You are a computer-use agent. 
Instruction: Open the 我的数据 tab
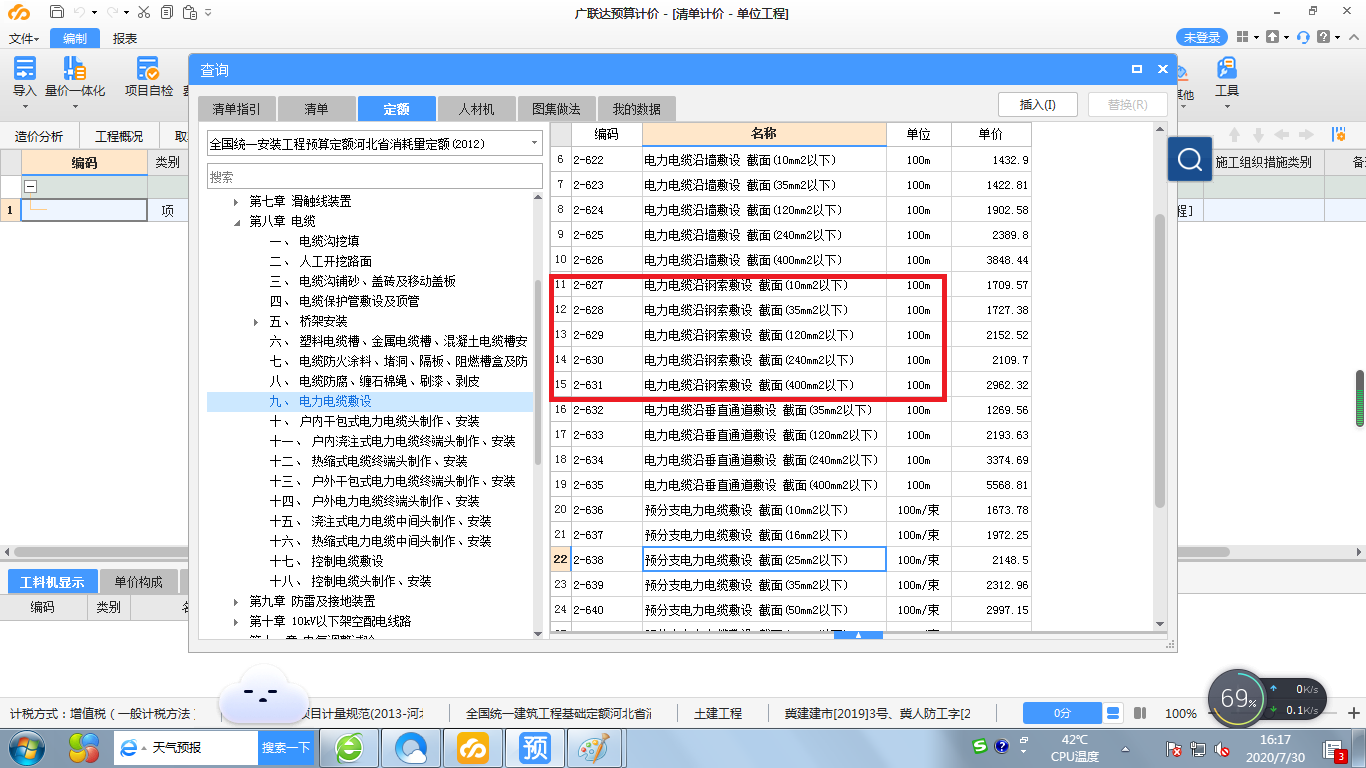pyautogui.click(x=637, y=108)
